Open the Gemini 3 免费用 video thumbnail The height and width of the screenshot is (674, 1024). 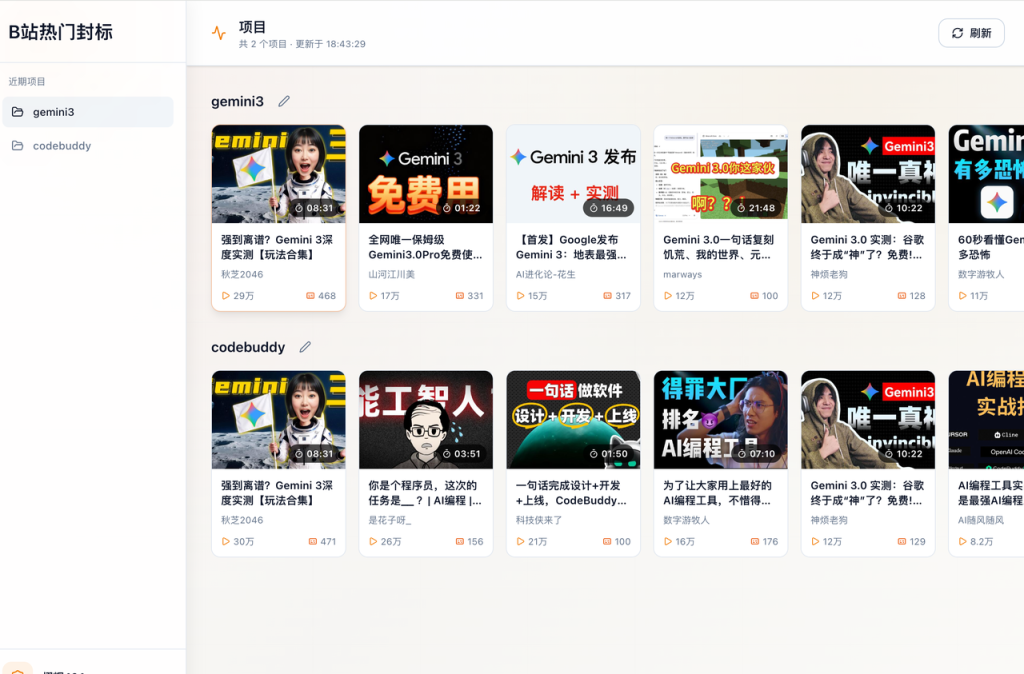[x=425, y=173]
